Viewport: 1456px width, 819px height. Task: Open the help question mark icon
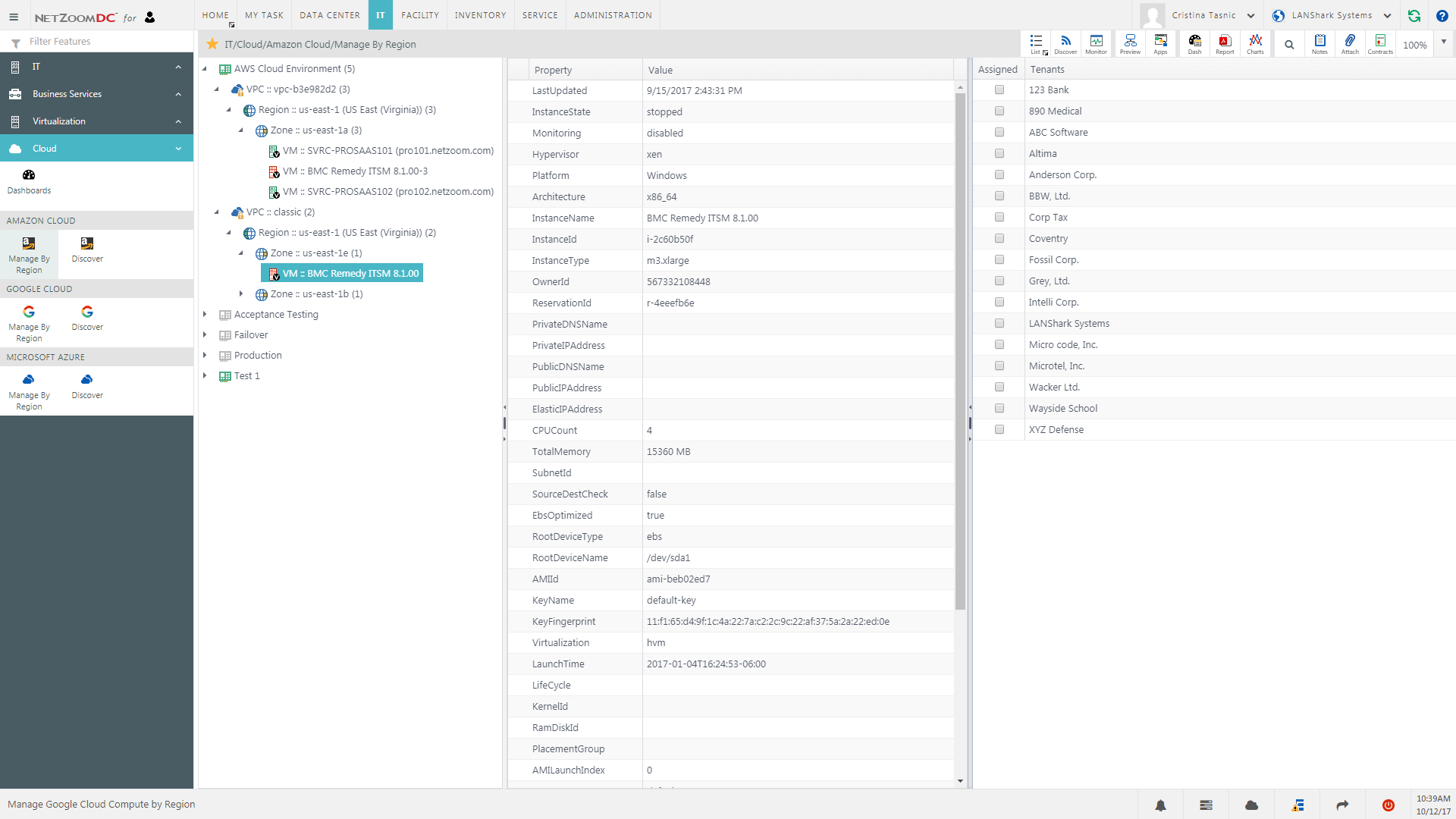coord(1442,16)
